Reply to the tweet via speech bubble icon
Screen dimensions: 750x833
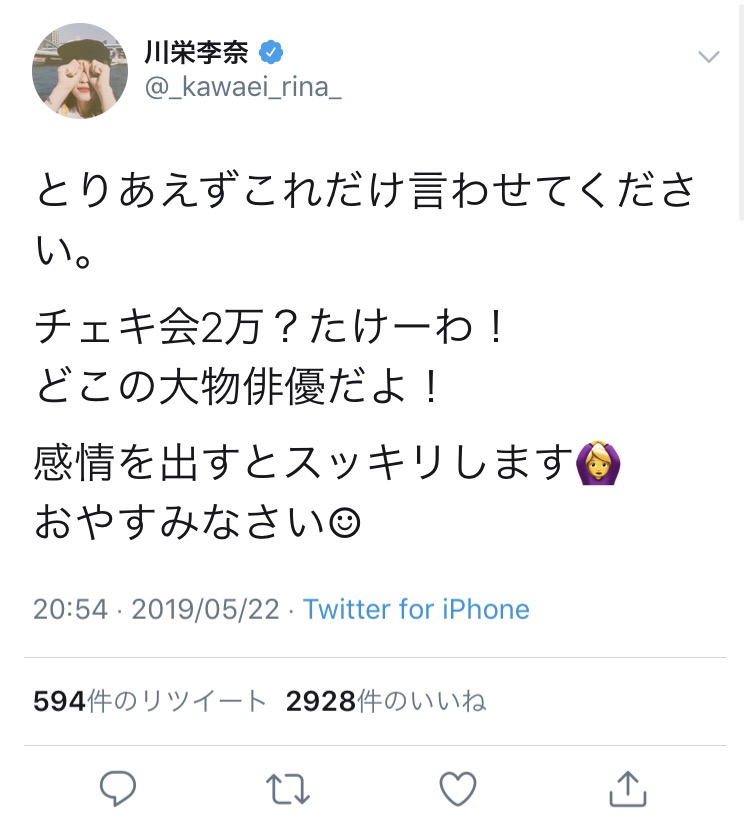click(119, 789)
